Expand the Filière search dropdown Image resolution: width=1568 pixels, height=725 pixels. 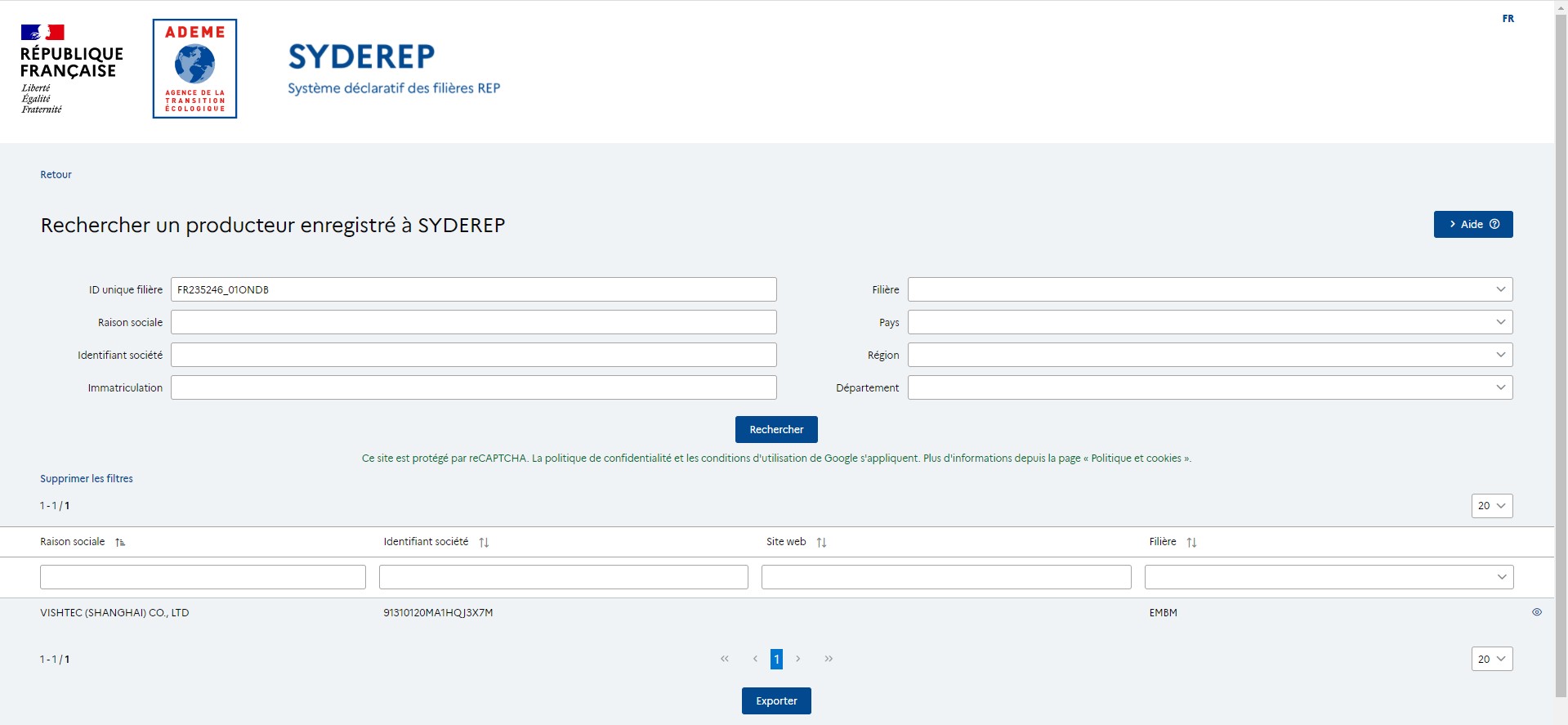1209,289
